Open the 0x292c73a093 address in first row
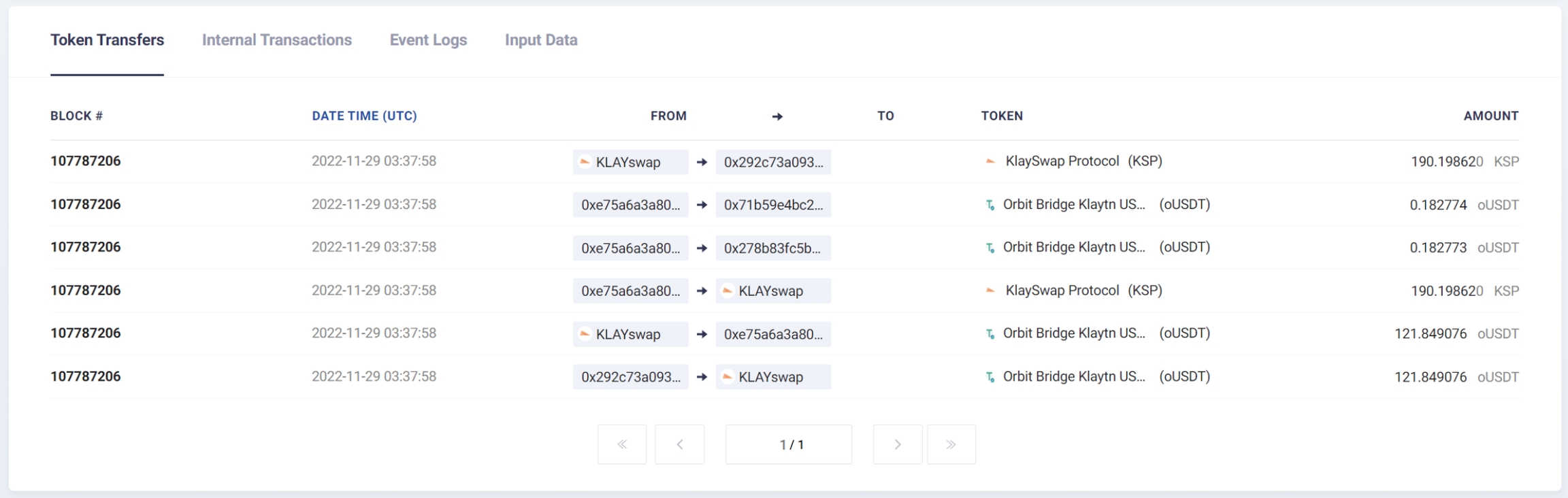 773,163
